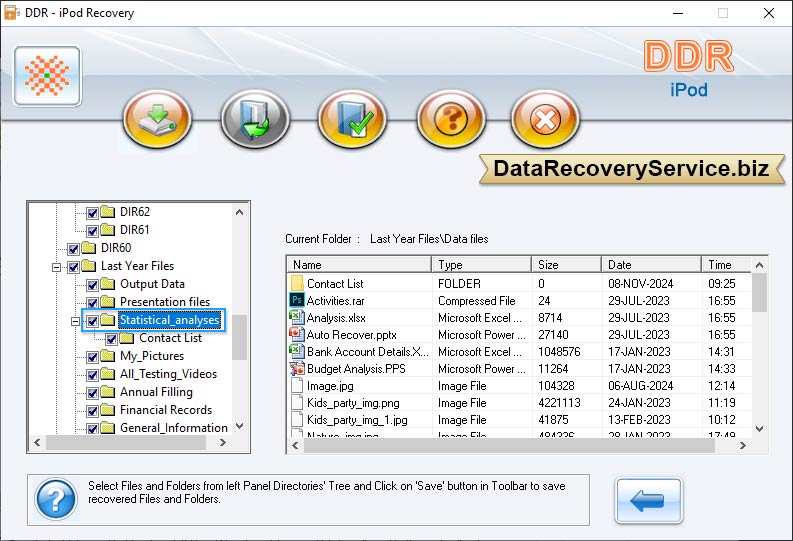
Task: Select the Budget Analysis.PPS file name
Action: [356, 369]
